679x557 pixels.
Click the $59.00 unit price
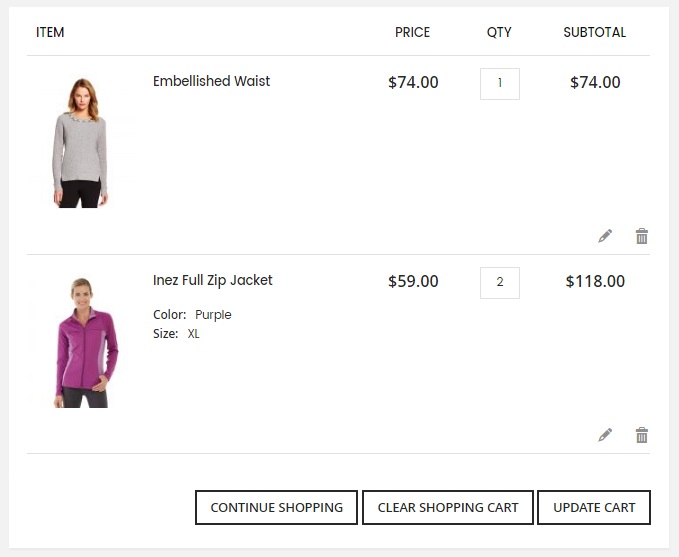tap(413, 281)
